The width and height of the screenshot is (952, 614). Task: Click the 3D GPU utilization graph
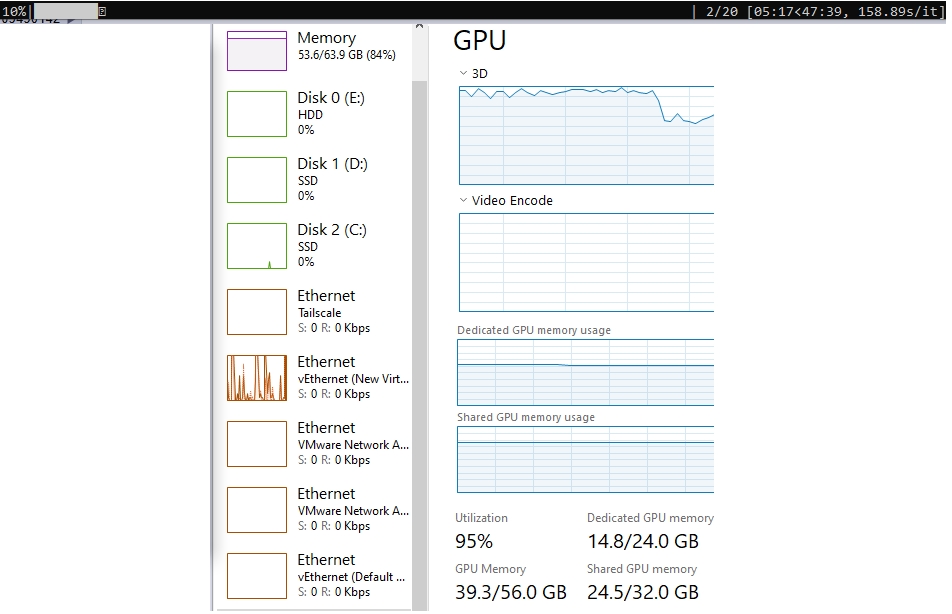coord(586,135)
